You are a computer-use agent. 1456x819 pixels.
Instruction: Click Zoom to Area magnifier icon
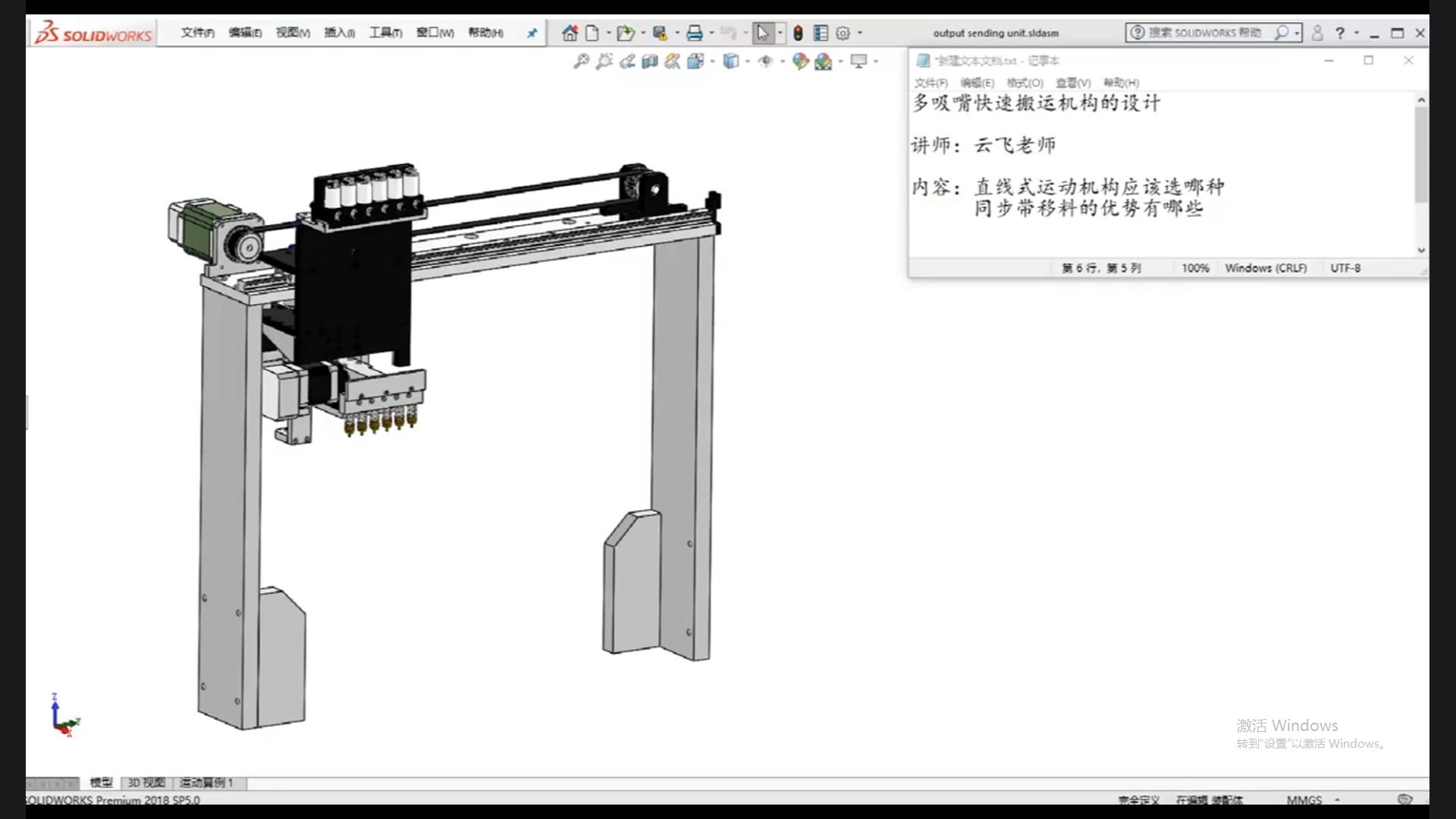604,61
